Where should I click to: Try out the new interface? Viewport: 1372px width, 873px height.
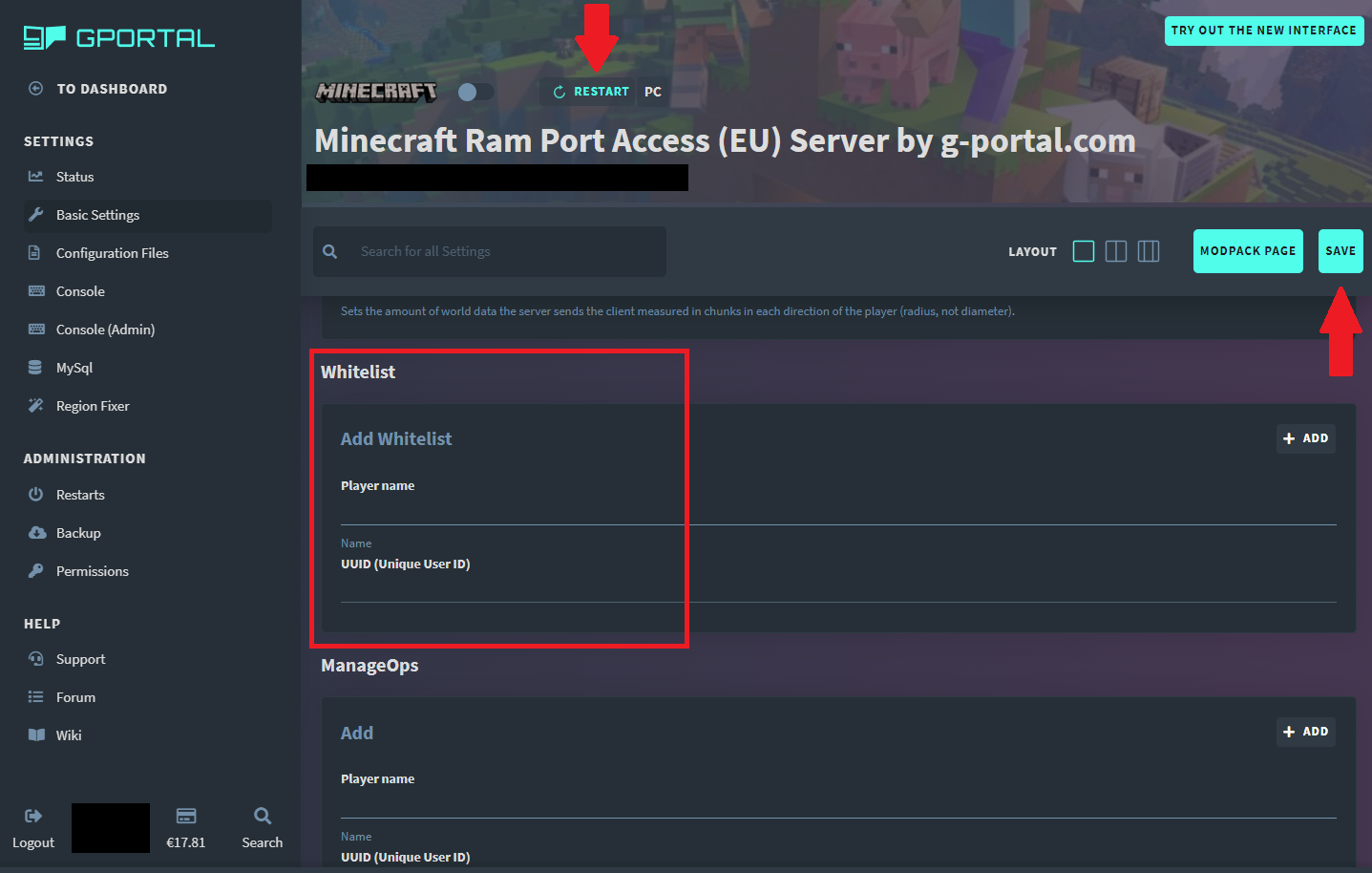[x=1263, y=30]
